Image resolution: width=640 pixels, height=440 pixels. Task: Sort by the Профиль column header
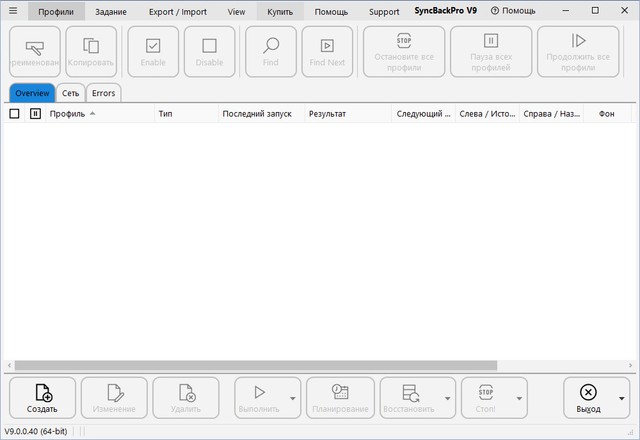pos(68,114)
